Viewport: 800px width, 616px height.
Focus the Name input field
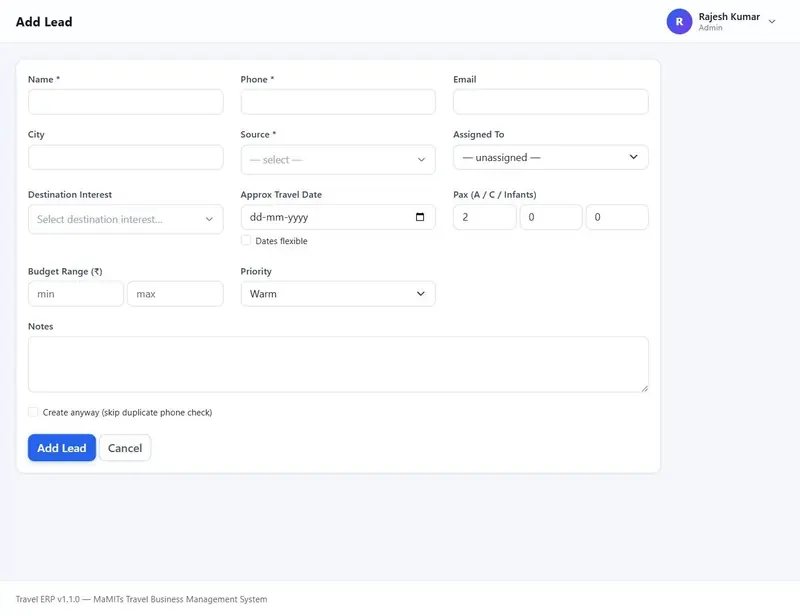(126, 102)
